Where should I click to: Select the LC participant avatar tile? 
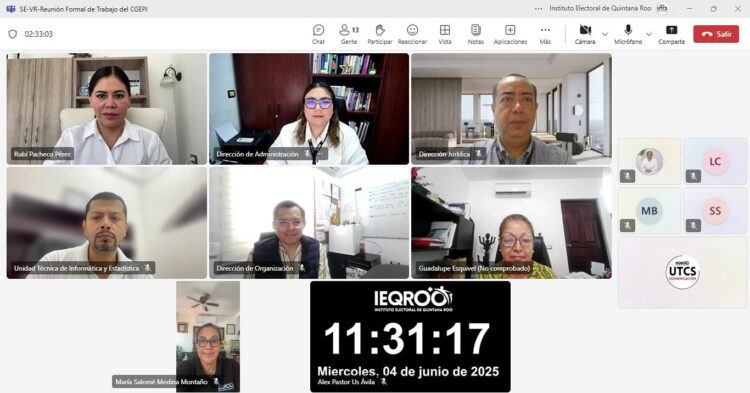715,162
